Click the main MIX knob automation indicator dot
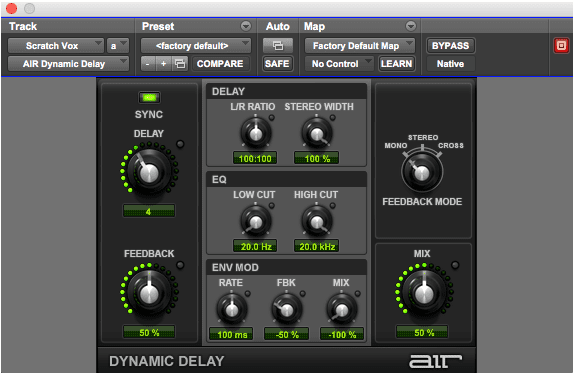This screenshot has height=373, width=574. click(x=455, y=265)
